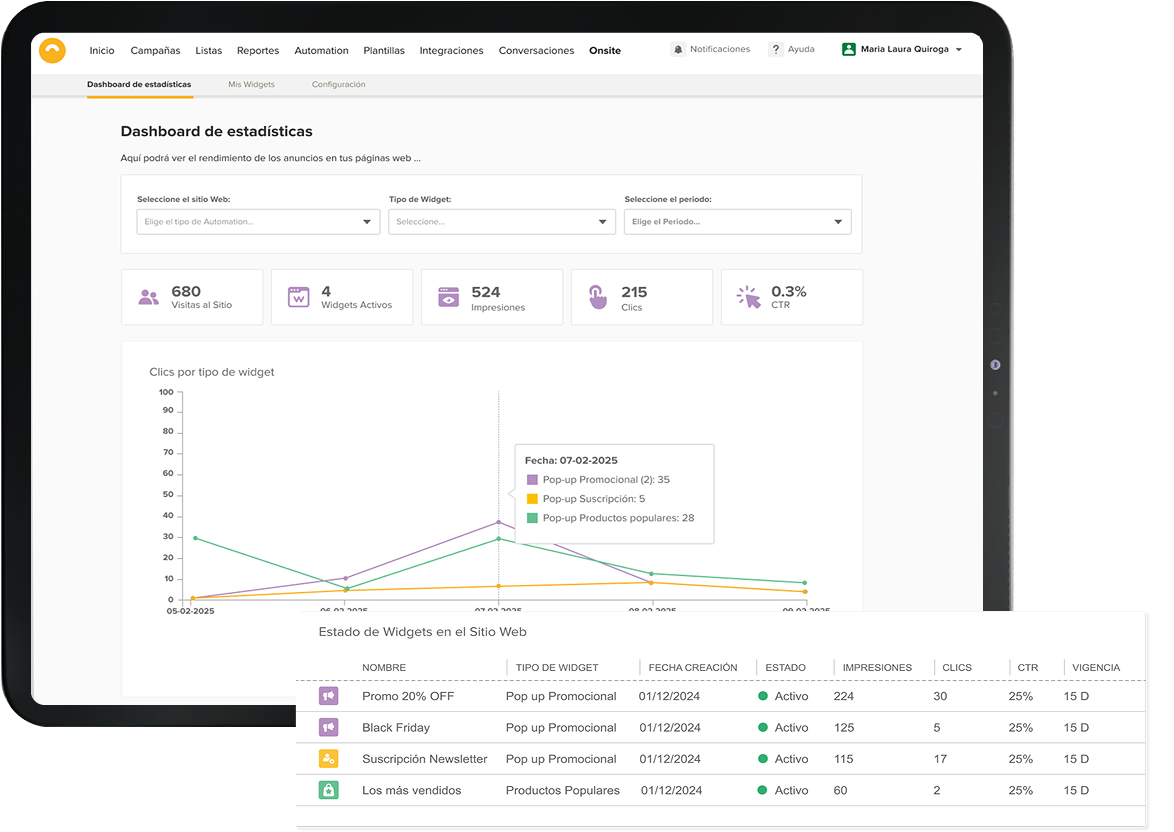
Task: Open the Seleccione el periodo dropdown
Action: (x=737, y=222)
